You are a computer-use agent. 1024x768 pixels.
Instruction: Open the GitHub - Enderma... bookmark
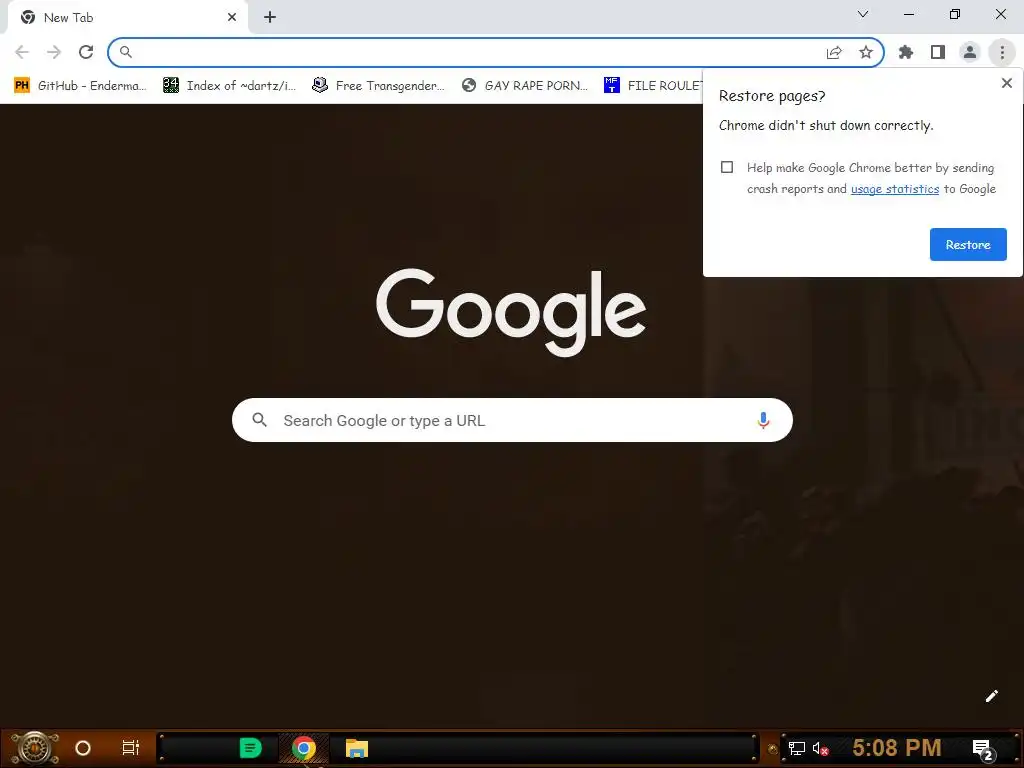tap(80, 86)
